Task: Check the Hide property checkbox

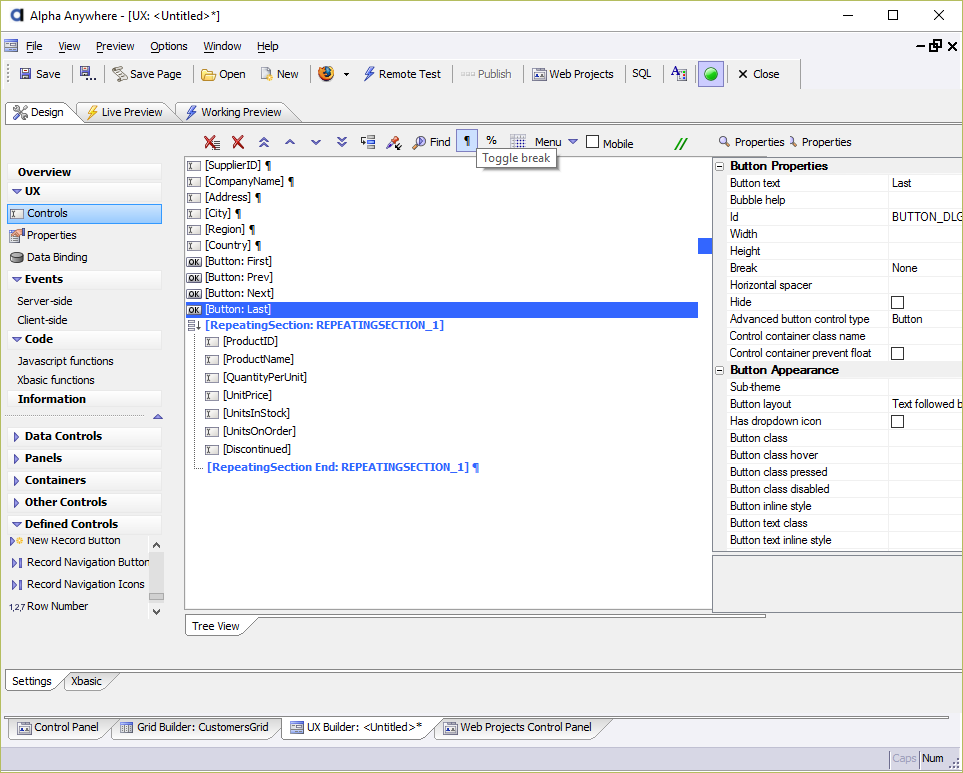Action: pyautogui.click(x=897, y=302)
